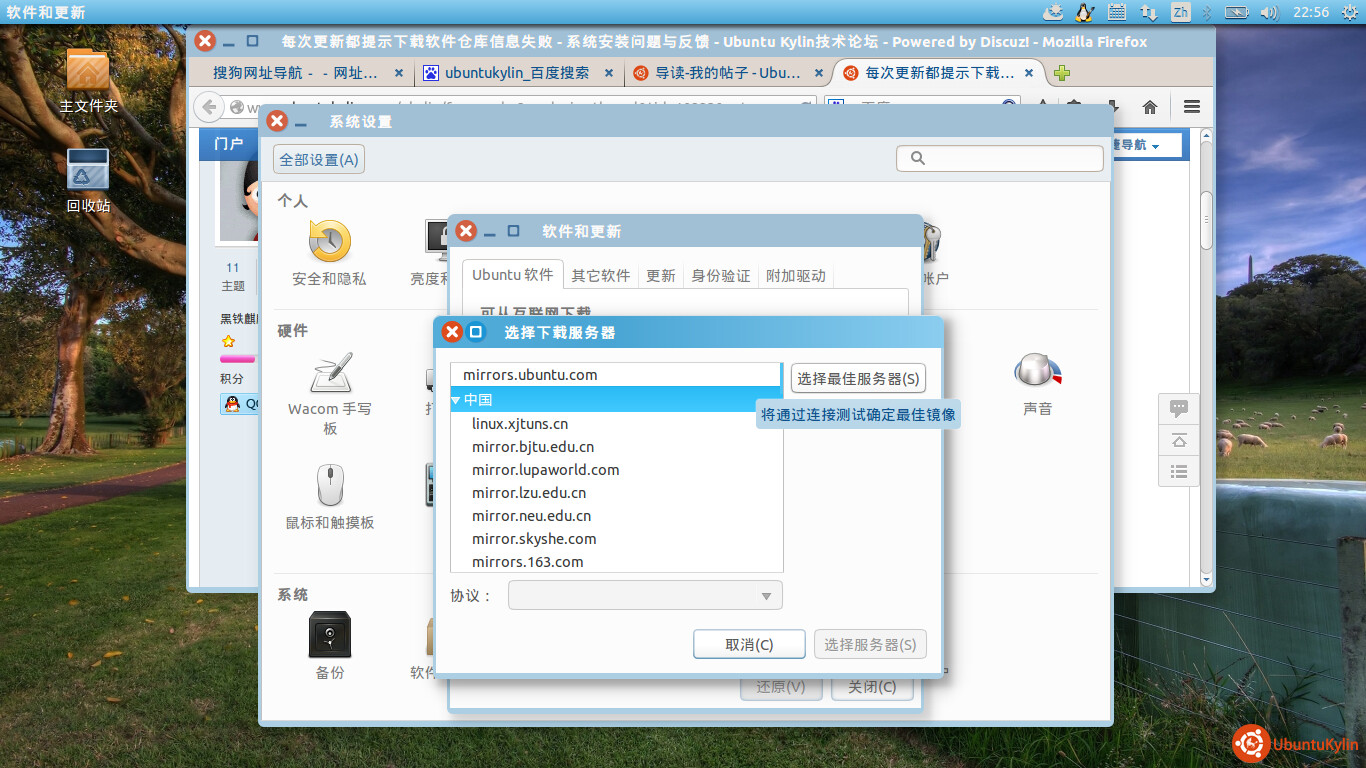Screen dimensions: 1366x768
Task: Open the 声音 sound settings icon
Action: click(x=1036, y=372)
